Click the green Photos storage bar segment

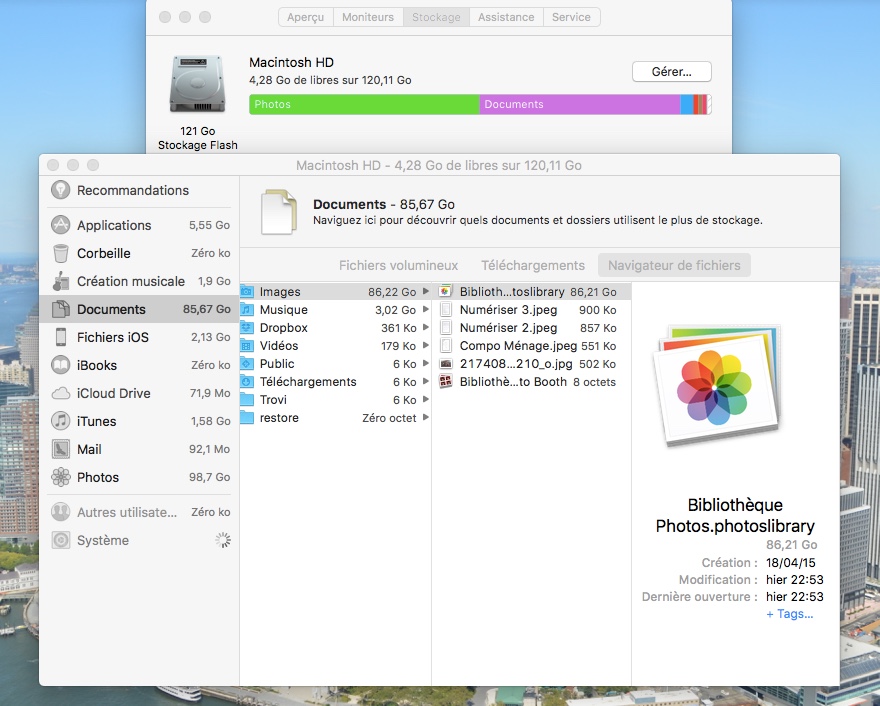click(364, 104)
